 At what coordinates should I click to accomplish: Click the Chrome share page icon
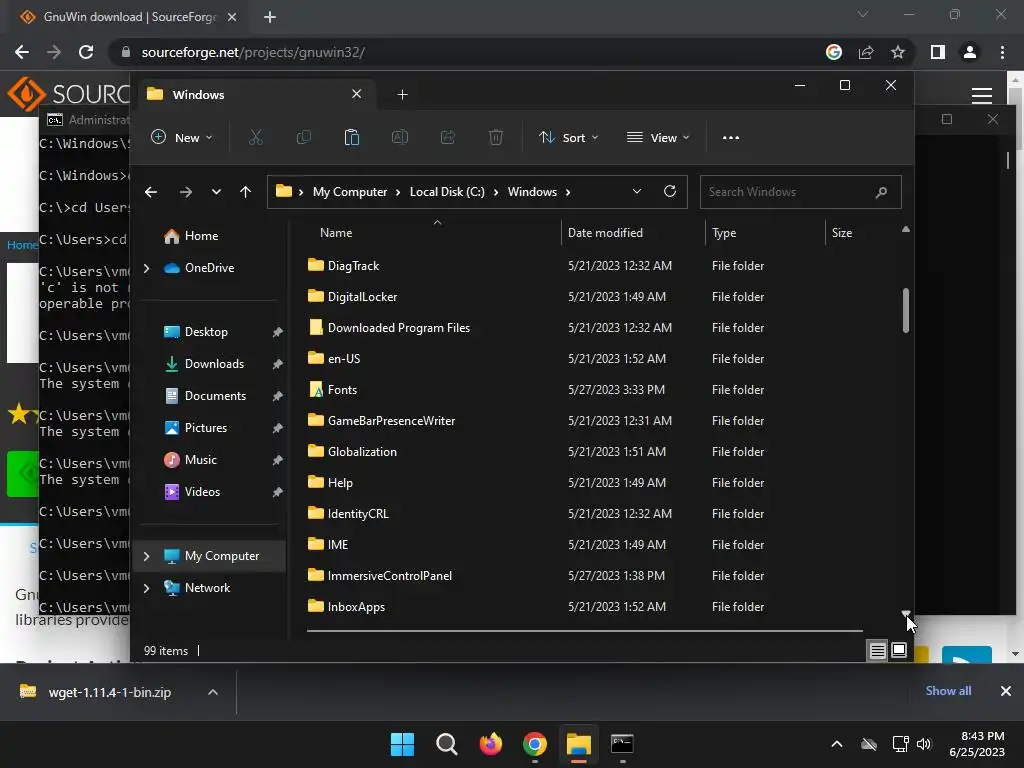[x=866, y=52]
